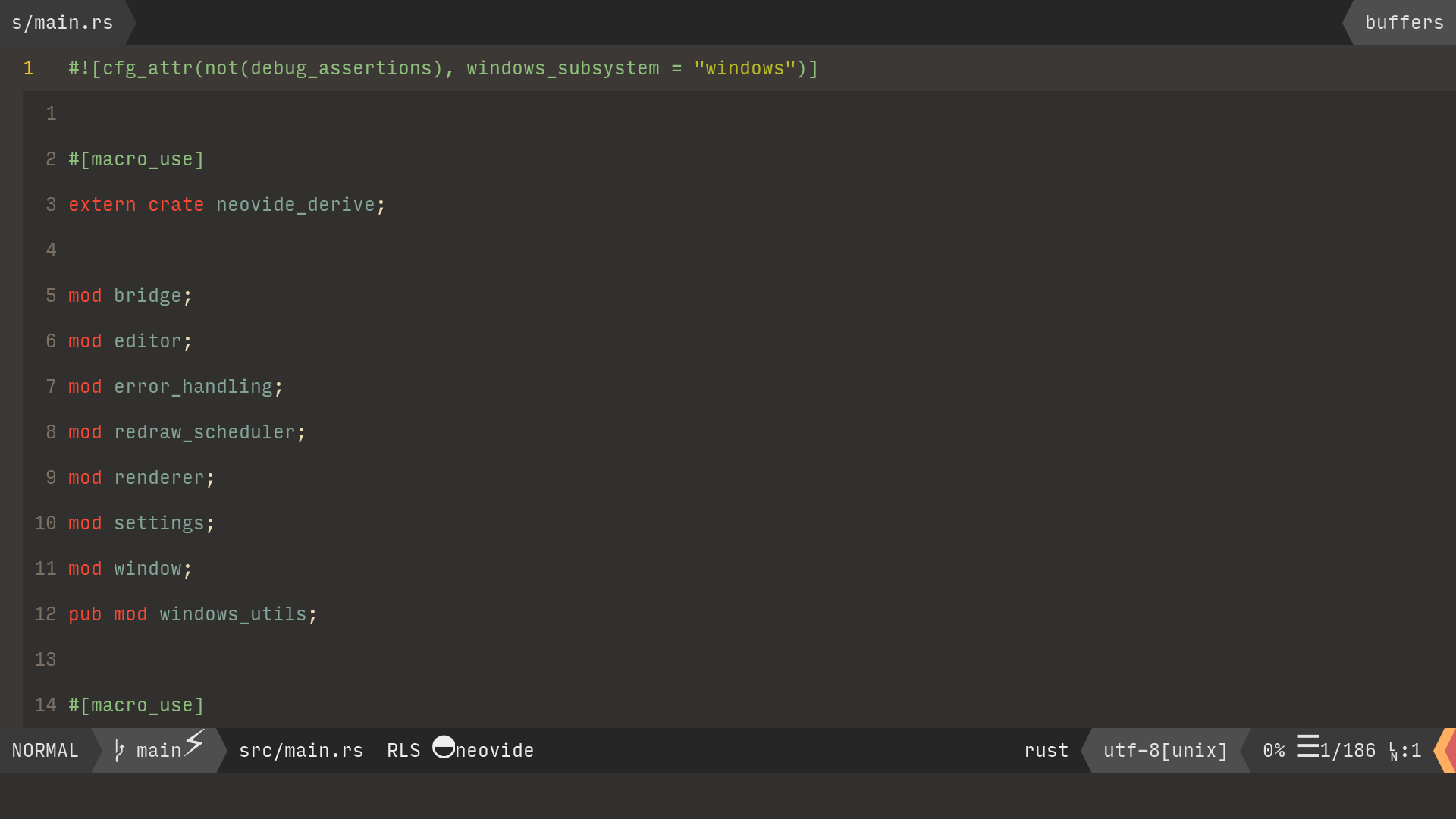Click the 0% scroll percentage indicator
This screenshot has width=1456, height=819.
(1274, 751)
